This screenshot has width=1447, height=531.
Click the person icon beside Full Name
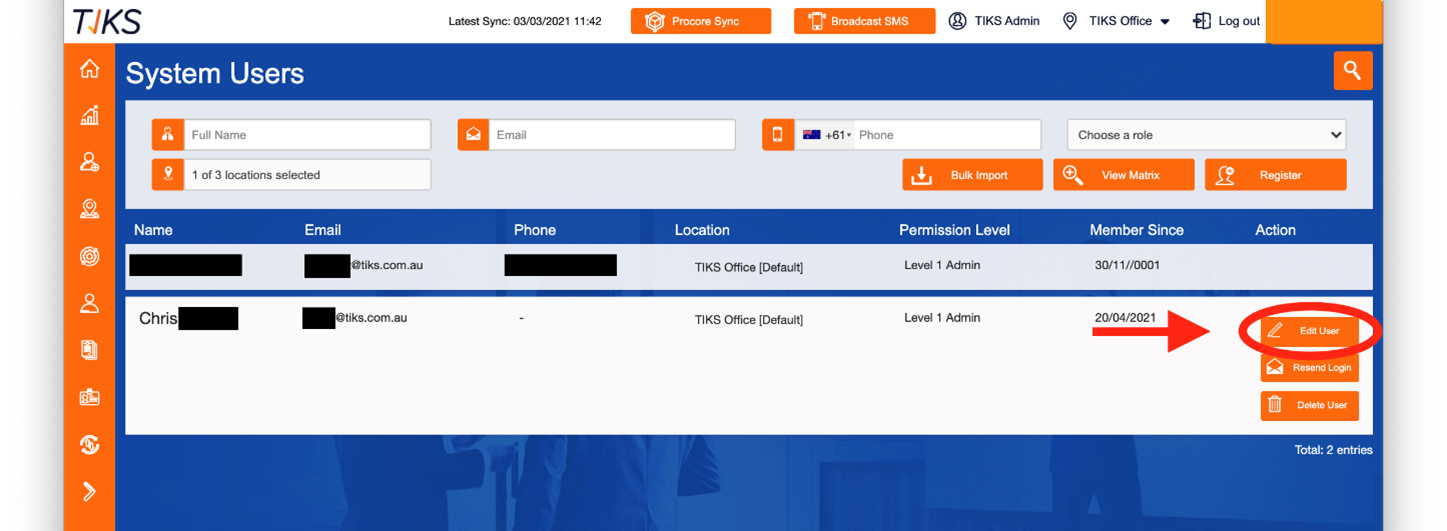click(x=168, y=135)
